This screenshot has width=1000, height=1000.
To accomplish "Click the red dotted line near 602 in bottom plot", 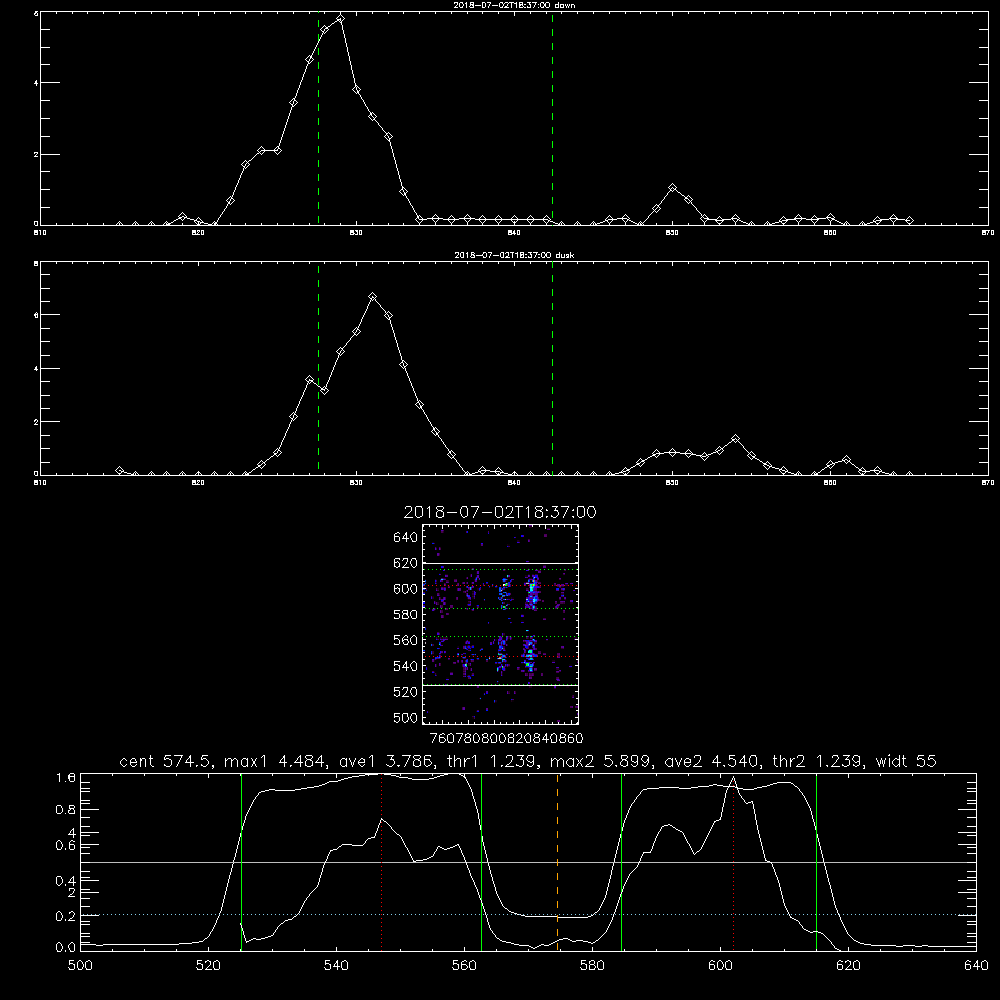I will pyautogui.click(x=733, y=862).
